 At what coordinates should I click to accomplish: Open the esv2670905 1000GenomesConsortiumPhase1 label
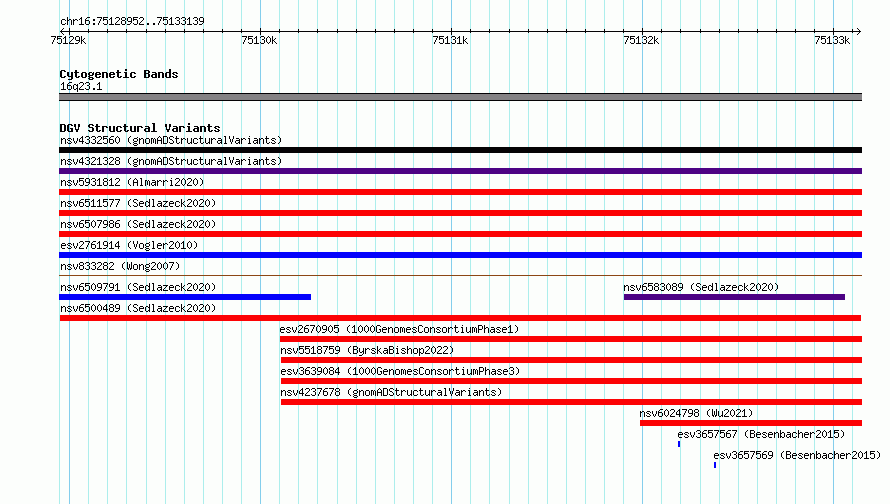(x=399, y=329)
